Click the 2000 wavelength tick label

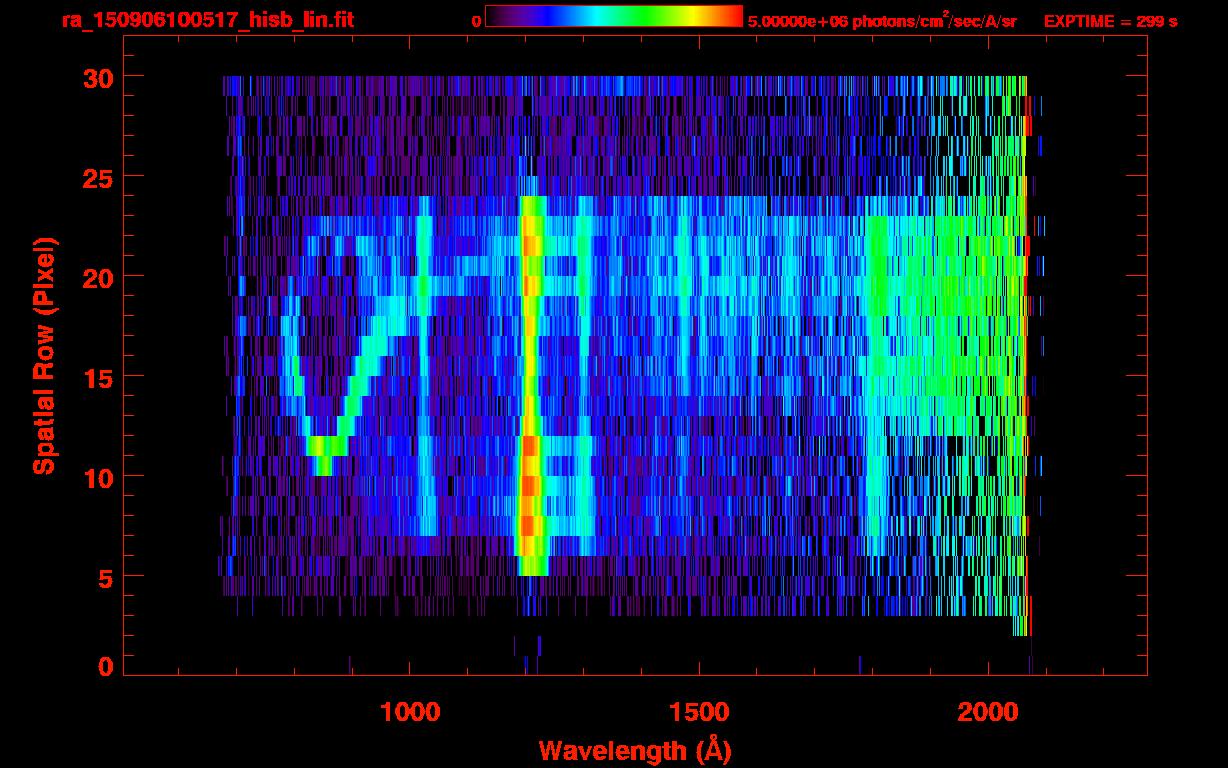pos(987,711)
